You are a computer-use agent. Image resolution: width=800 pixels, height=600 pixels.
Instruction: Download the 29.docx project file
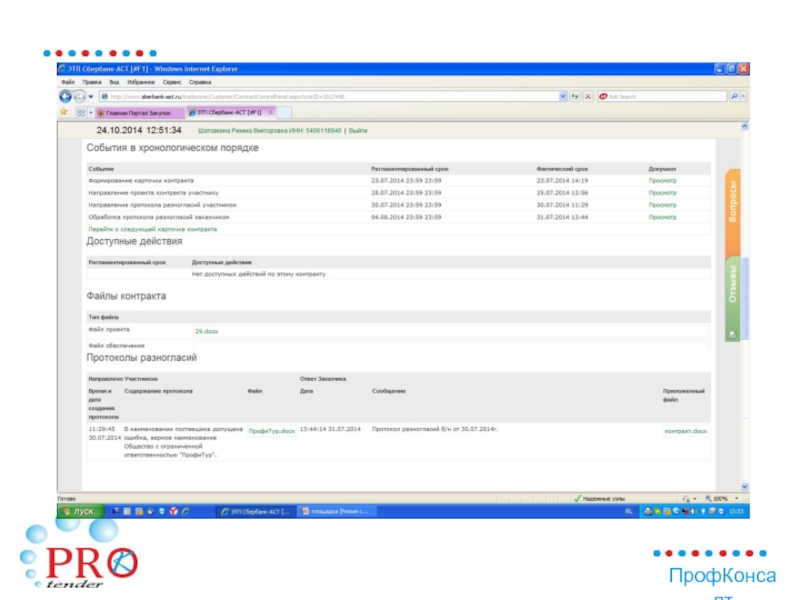coord(206,331)
